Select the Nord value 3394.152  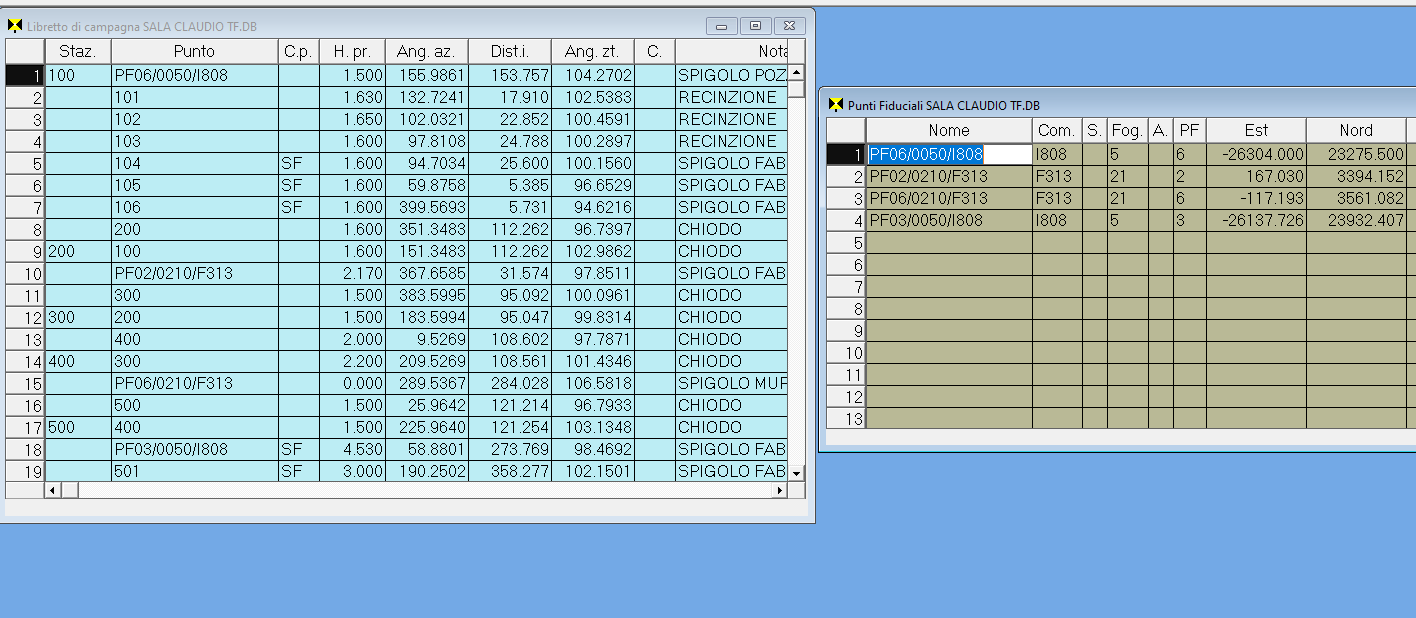(1356, 176)
